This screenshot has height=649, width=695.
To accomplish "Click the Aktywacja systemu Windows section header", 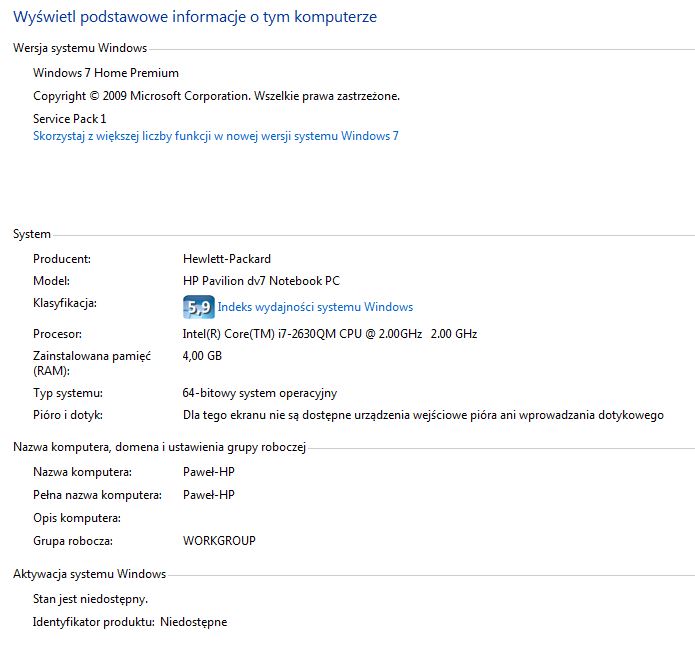I will point(90,574).
